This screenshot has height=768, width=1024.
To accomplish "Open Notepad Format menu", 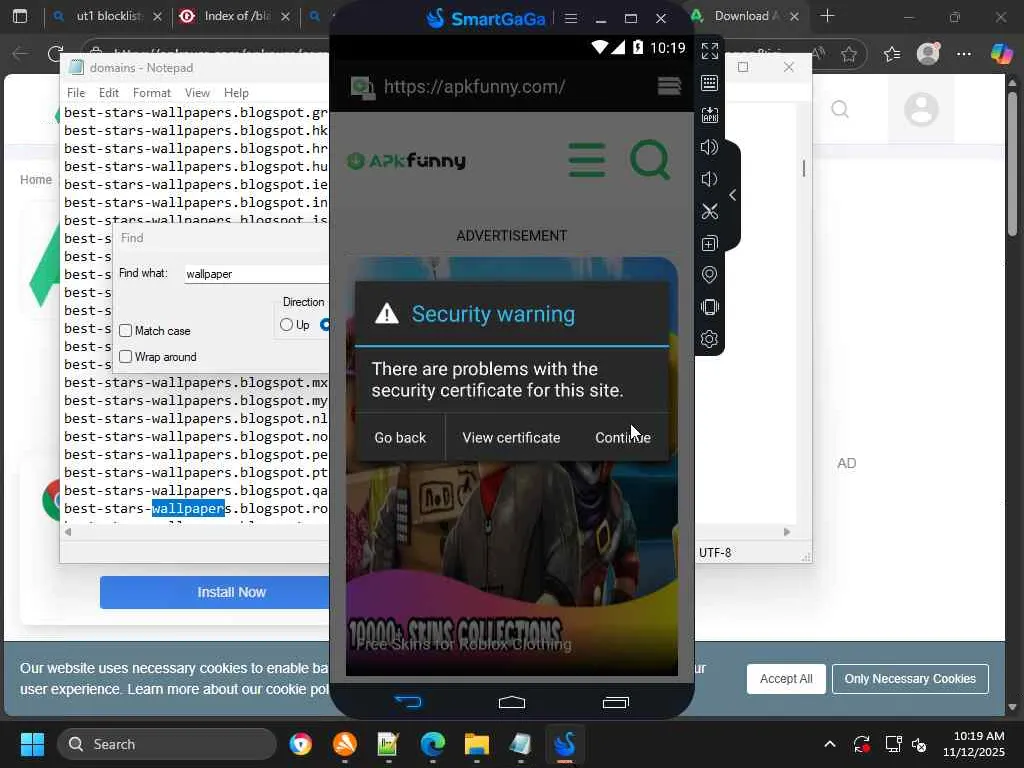I will (x=152, y=93).
